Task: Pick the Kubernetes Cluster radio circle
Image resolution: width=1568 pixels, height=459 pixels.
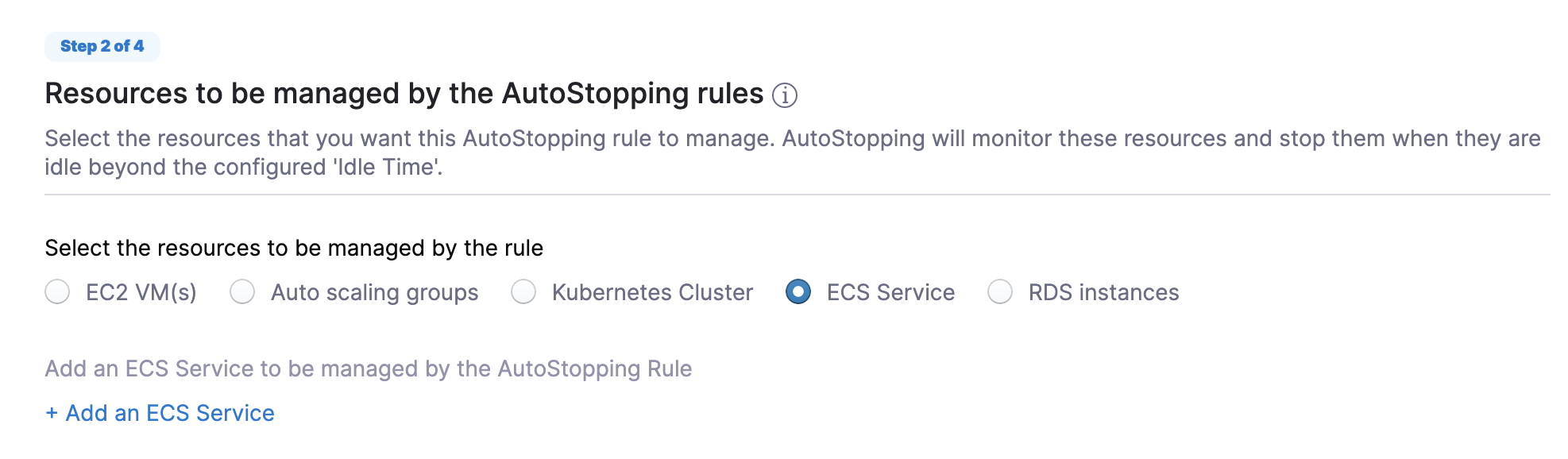Action: pos(523,292)
